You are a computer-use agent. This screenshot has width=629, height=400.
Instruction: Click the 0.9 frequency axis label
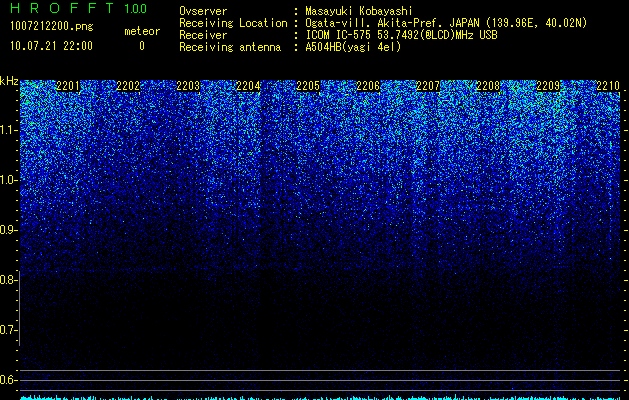(x=7, y=230)
